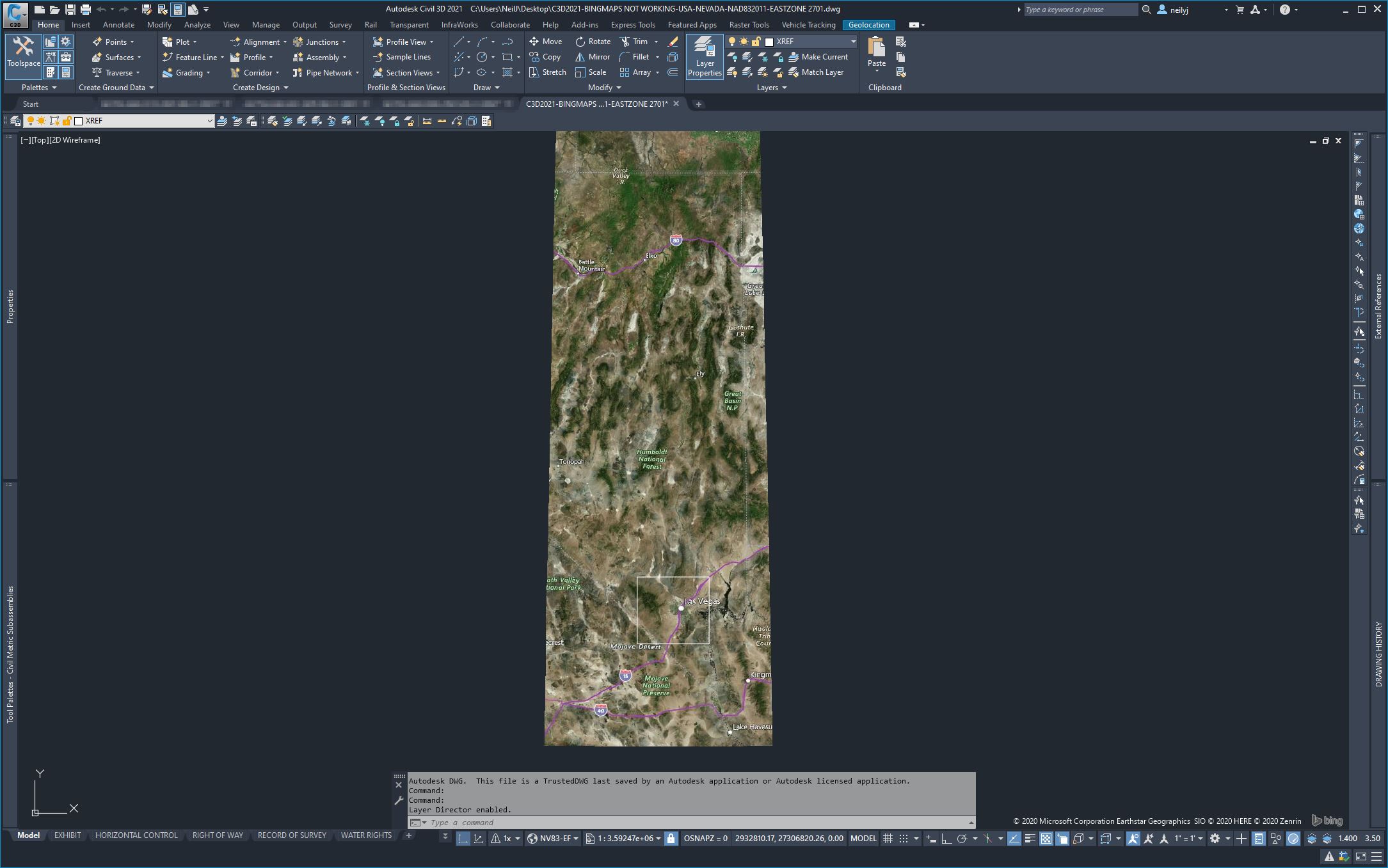The image size is (1388, 868).
Task: Toggle the lock icon beside annotation scale
Action: 671,839
